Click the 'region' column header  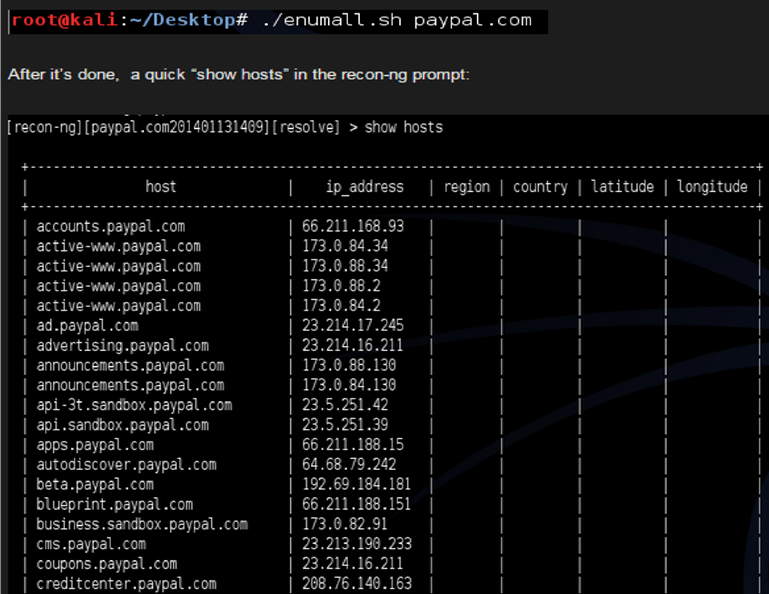[x=466, y=187]
